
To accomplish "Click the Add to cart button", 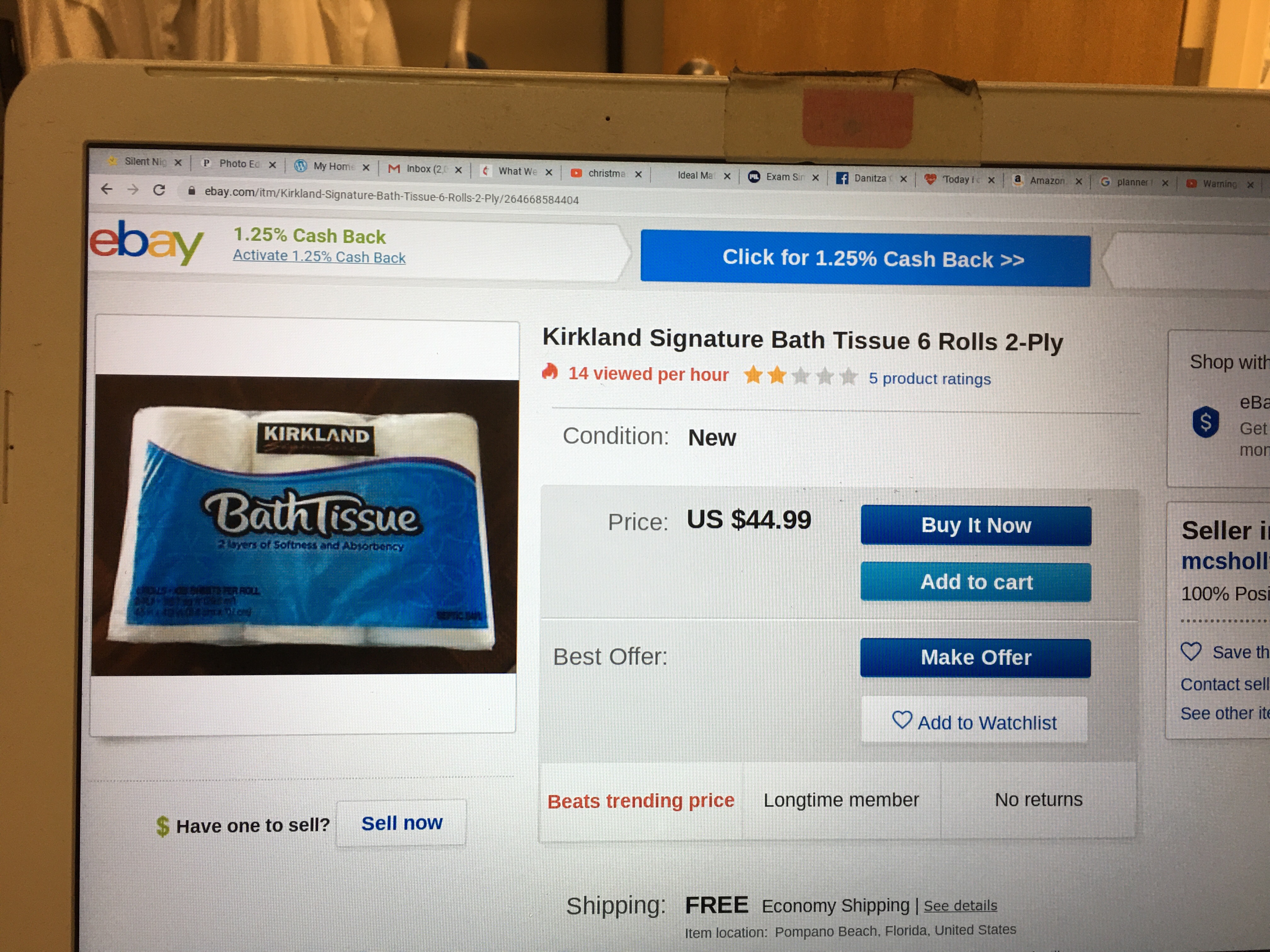I will pyautogui.click(x=975, y=582).
